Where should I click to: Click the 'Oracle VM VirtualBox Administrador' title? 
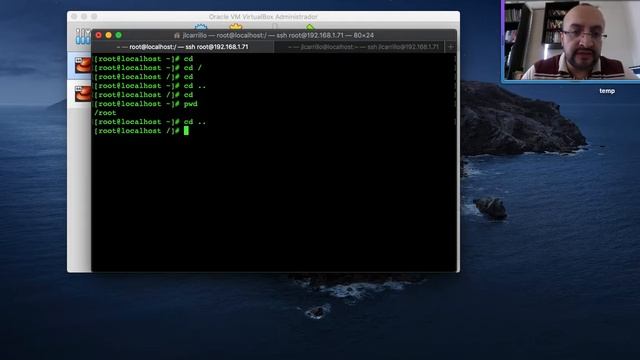(x=263, y=17)
